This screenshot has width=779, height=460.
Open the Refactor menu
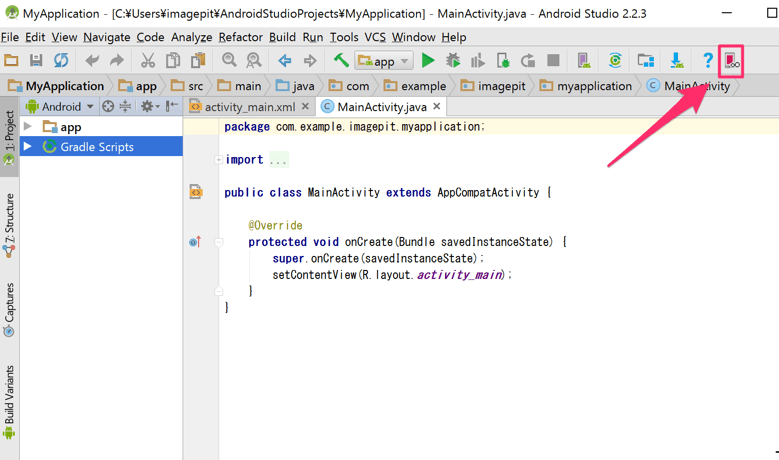[x=240, y=37]
